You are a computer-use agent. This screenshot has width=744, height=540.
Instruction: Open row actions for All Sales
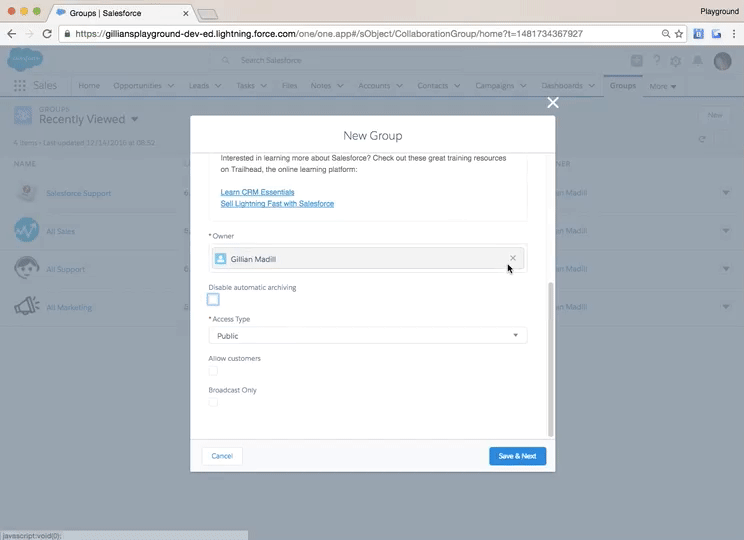click(725, 231)
